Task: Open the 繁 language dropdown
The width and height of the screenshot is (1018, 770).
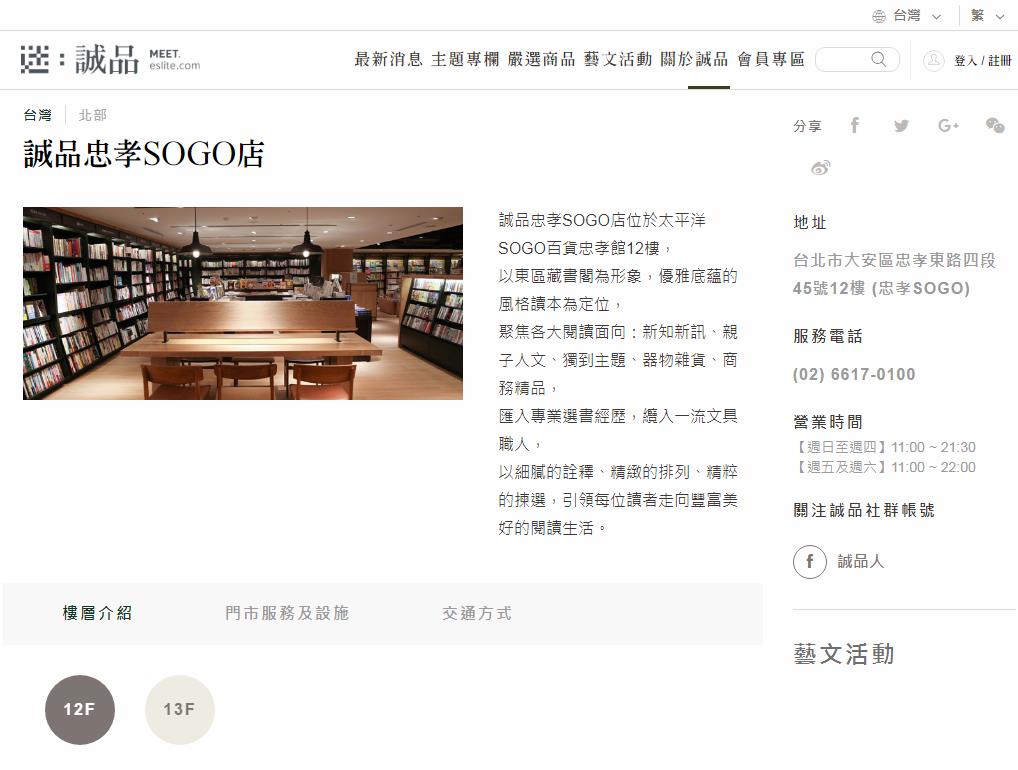Action: pyautogui.click(x=987, y=16)
